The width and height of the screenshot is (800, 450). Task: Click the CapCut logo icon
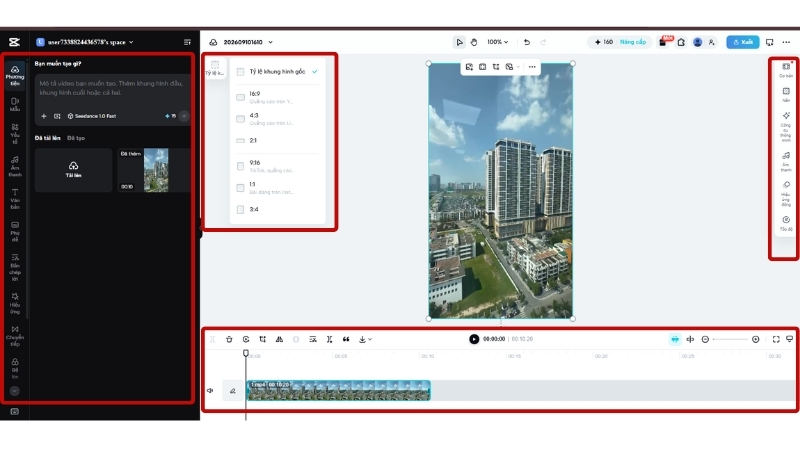point(14,42)
